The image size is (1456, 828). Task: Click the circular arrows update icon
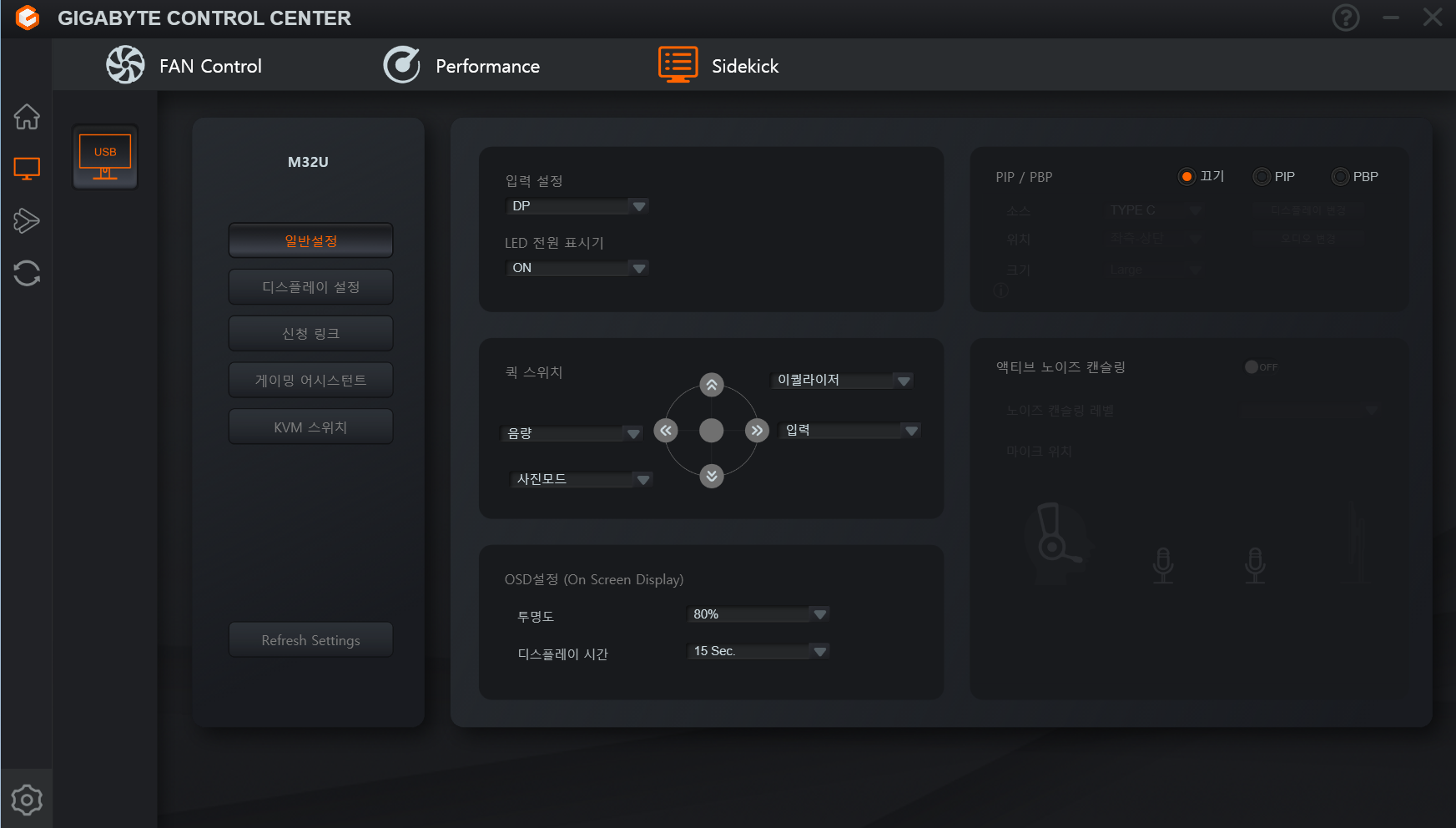27,273
